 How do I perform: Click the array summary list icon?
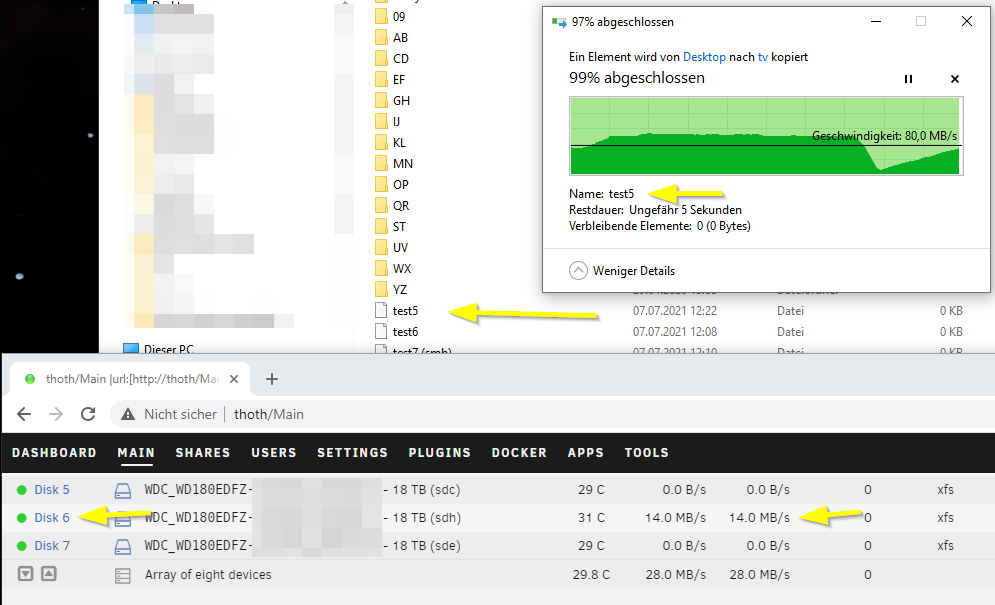pos(122,575)
